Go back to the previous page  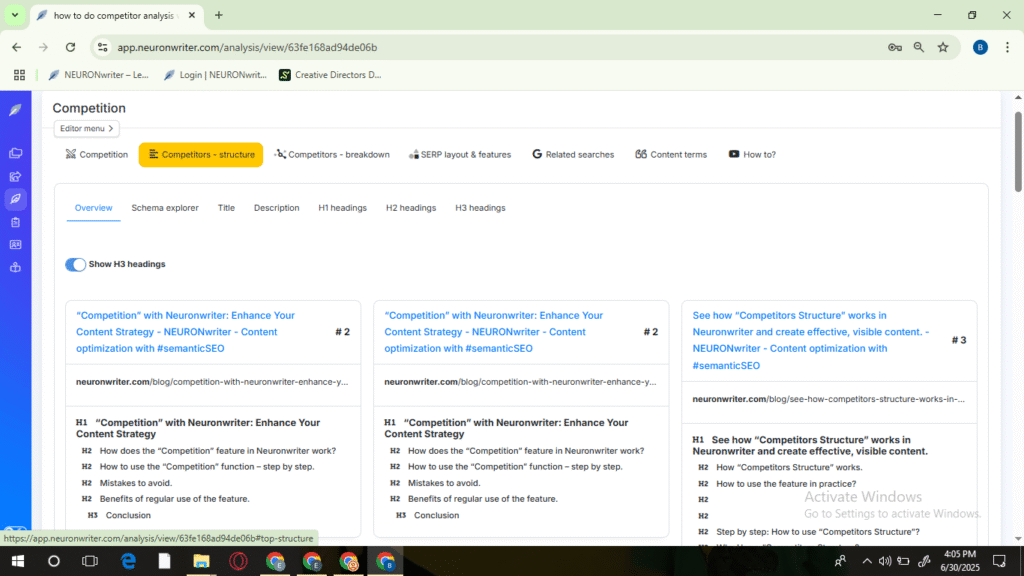[16, 47]
